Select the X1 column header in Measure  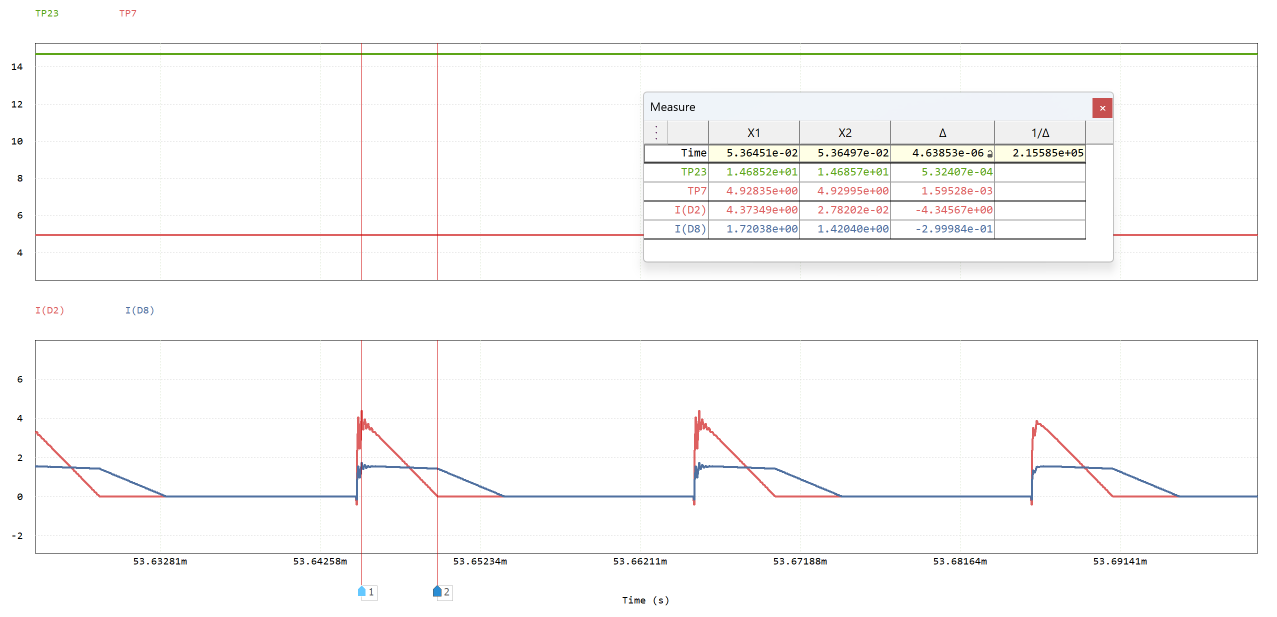(753, 131)
